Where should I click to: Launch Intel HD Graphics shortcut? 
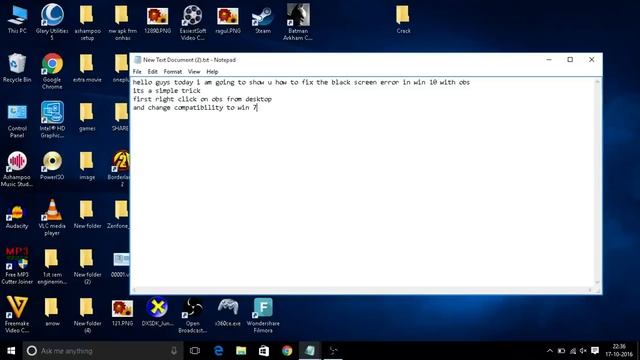[x=52, y=120]
